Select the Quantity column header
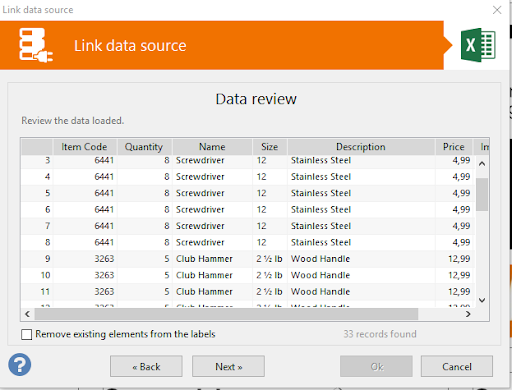This screenshot has width=512, height=390. pos(144,147)
